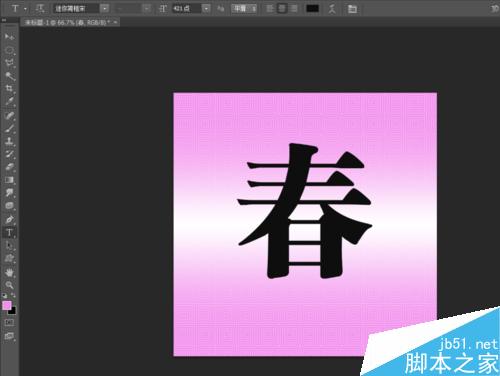Select the Horizontal Type tool in toolbox
500x376 pixels.
point(9,232)
